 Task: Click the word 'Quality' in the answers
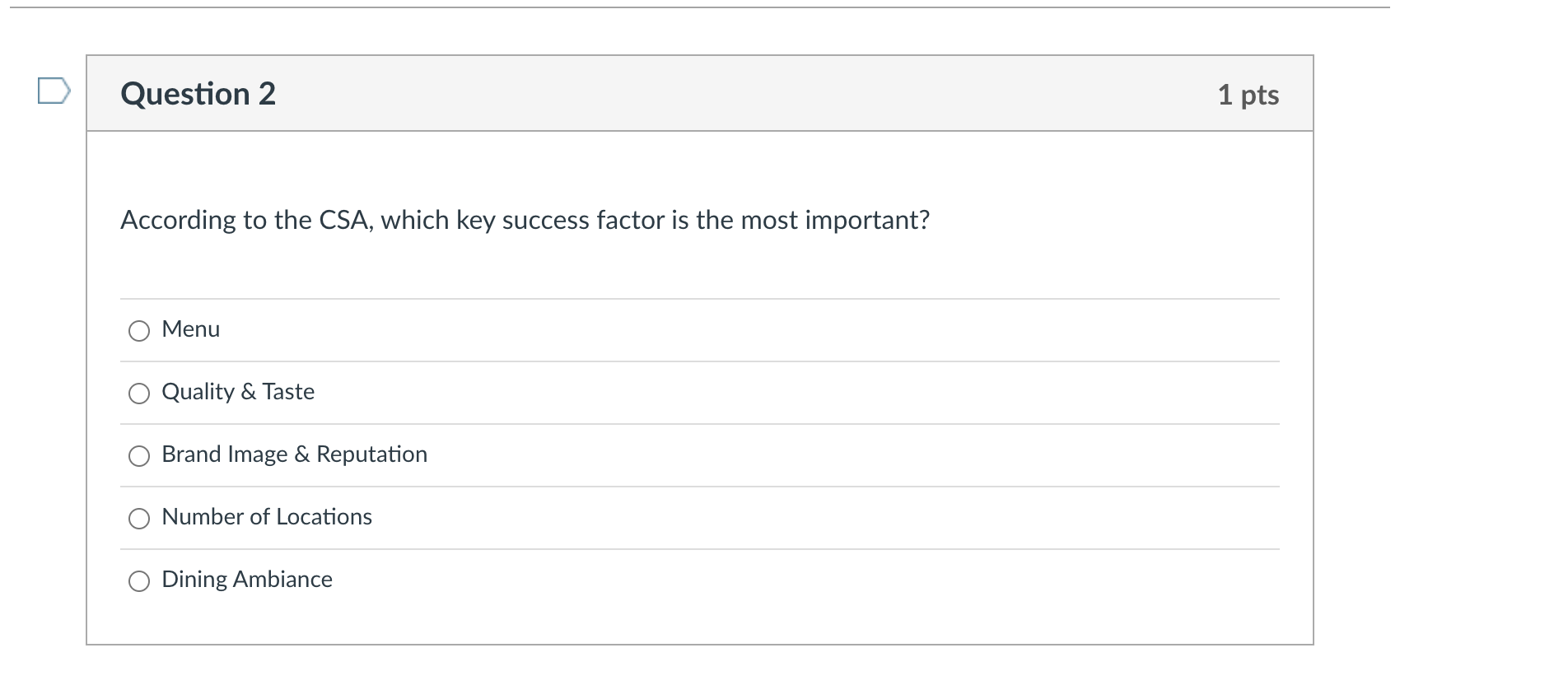(x=198, y=392)
